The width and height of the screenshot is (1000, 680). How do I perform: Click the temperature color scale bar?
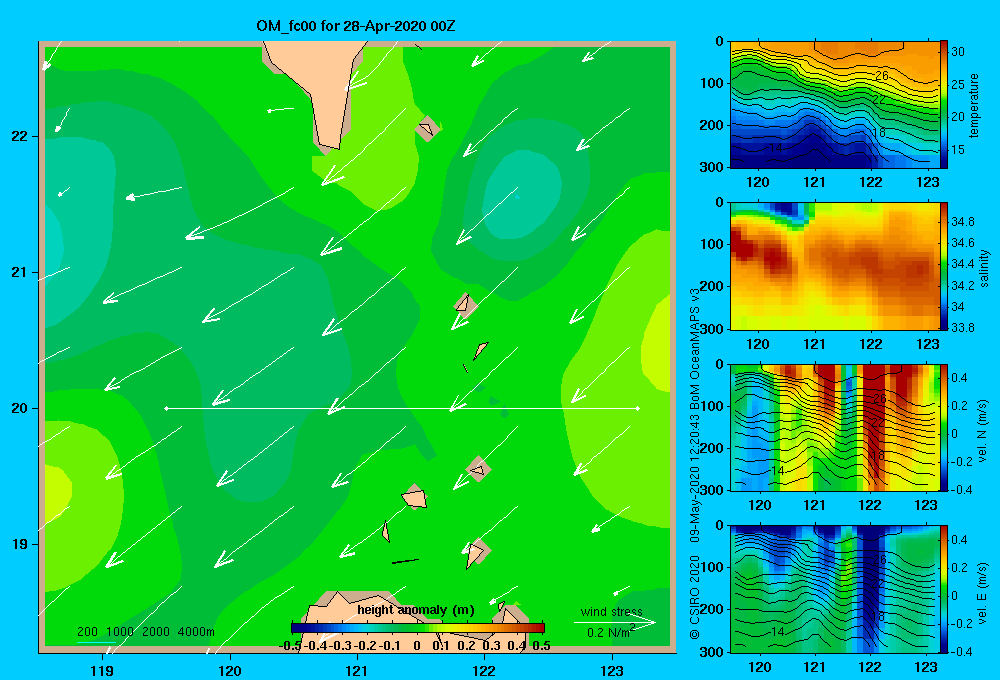[x=944, y=105]
